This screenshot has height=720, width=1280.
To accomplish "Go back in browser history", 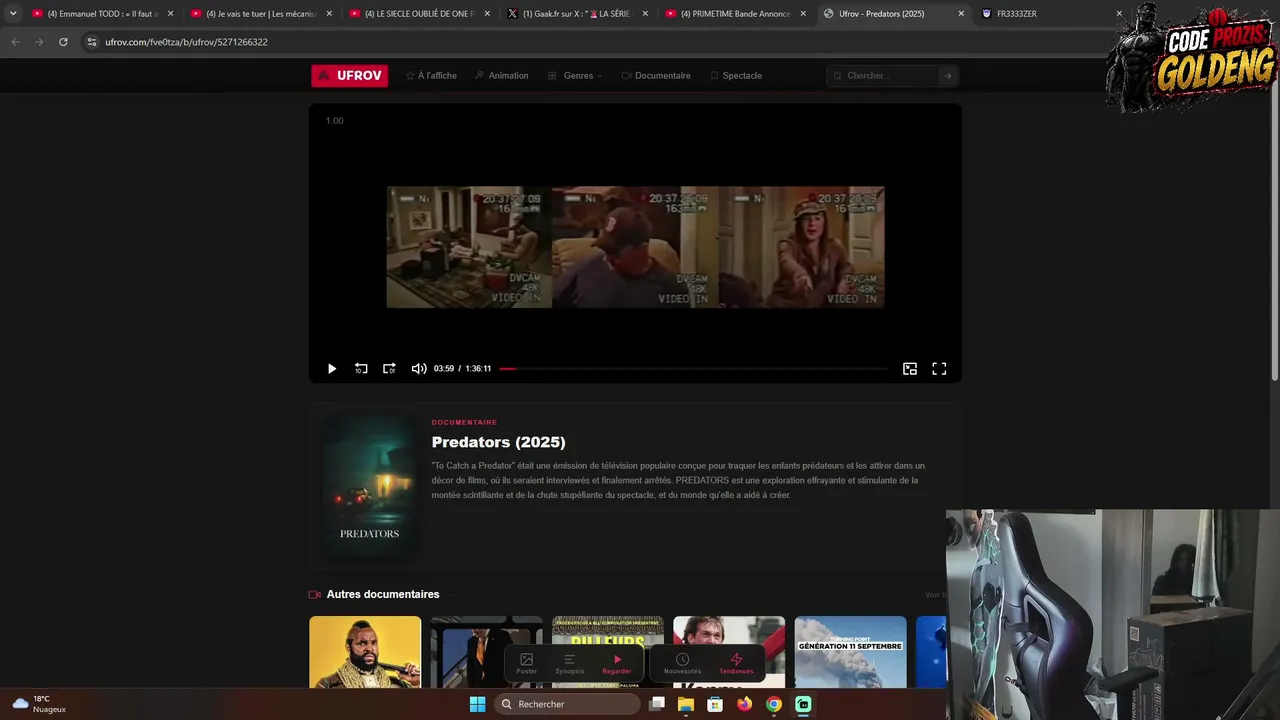I will (15, 42).
